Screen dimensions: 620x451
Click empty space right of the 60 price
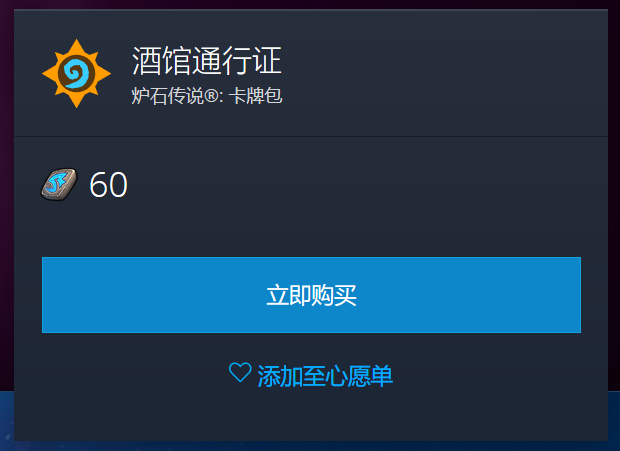click(356, 185)
